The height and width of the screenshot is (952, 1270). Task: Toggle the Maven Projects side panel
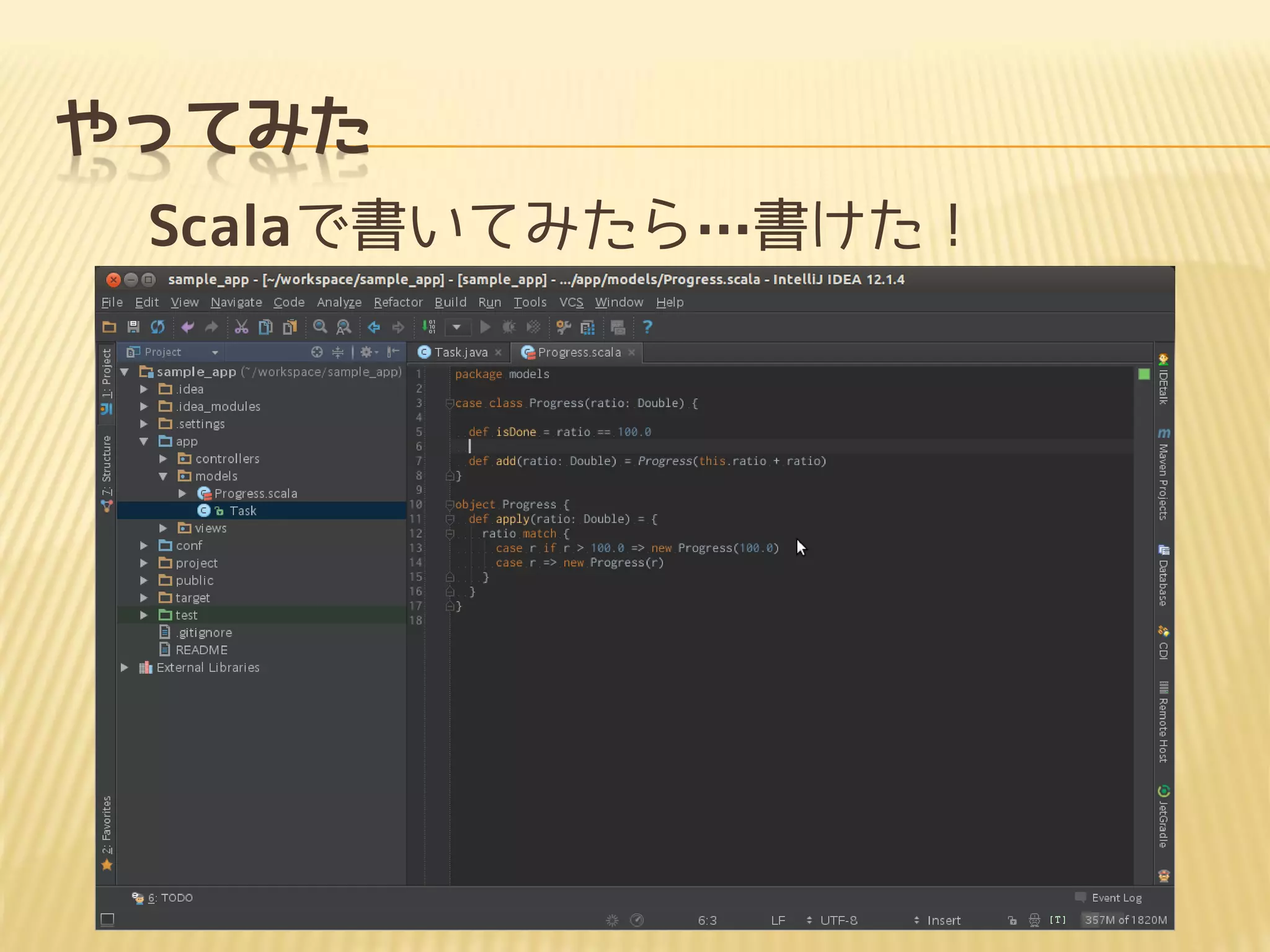(1164, 474)
